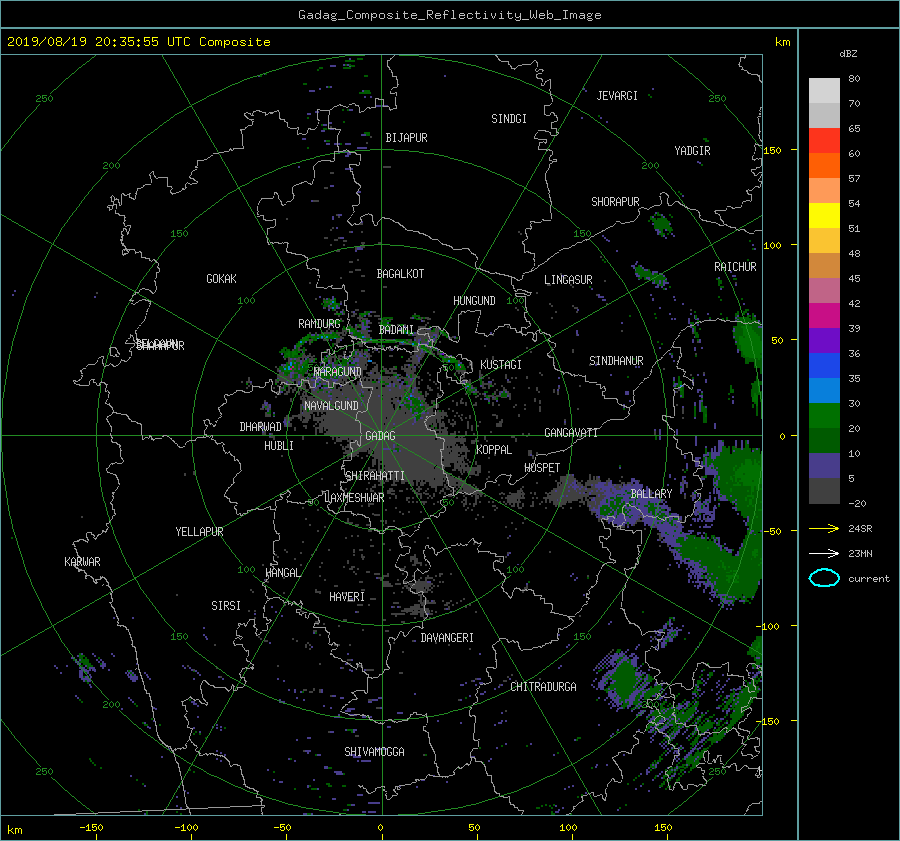Click the Gadag_Composite_Reflectivity_Web_Image title
The width and height of the screenshot is (900, 841).
(449, 15)
